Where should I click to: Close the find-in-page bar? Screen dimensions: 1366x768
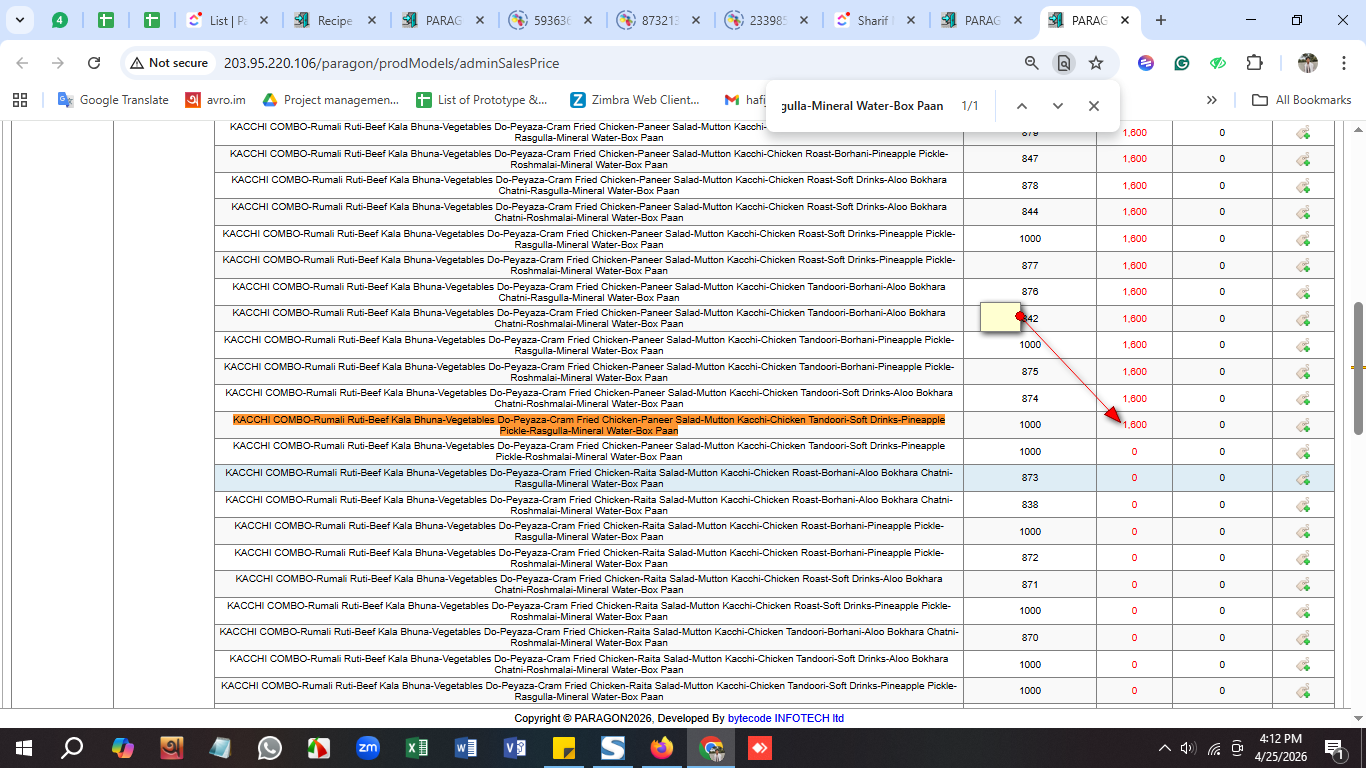[1093, 106]
